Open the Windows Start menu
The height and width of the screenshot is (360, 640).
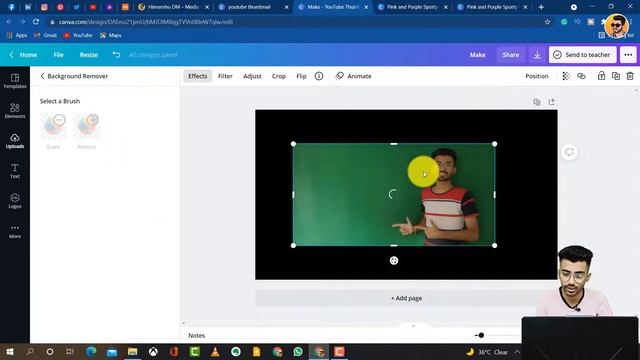pos(10,351)
